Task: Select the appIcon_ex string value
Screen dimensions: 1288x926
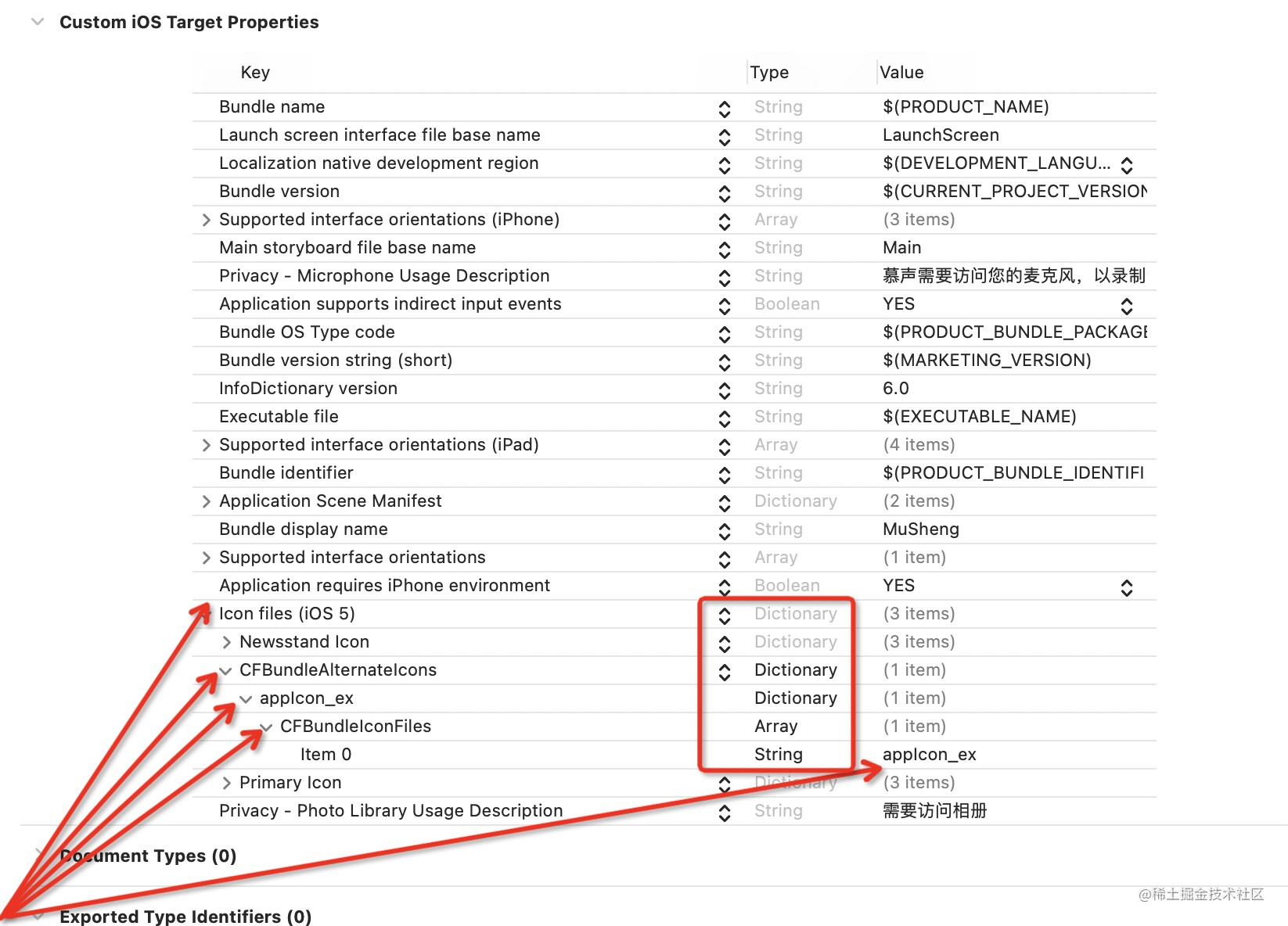Action: (930, 755)
